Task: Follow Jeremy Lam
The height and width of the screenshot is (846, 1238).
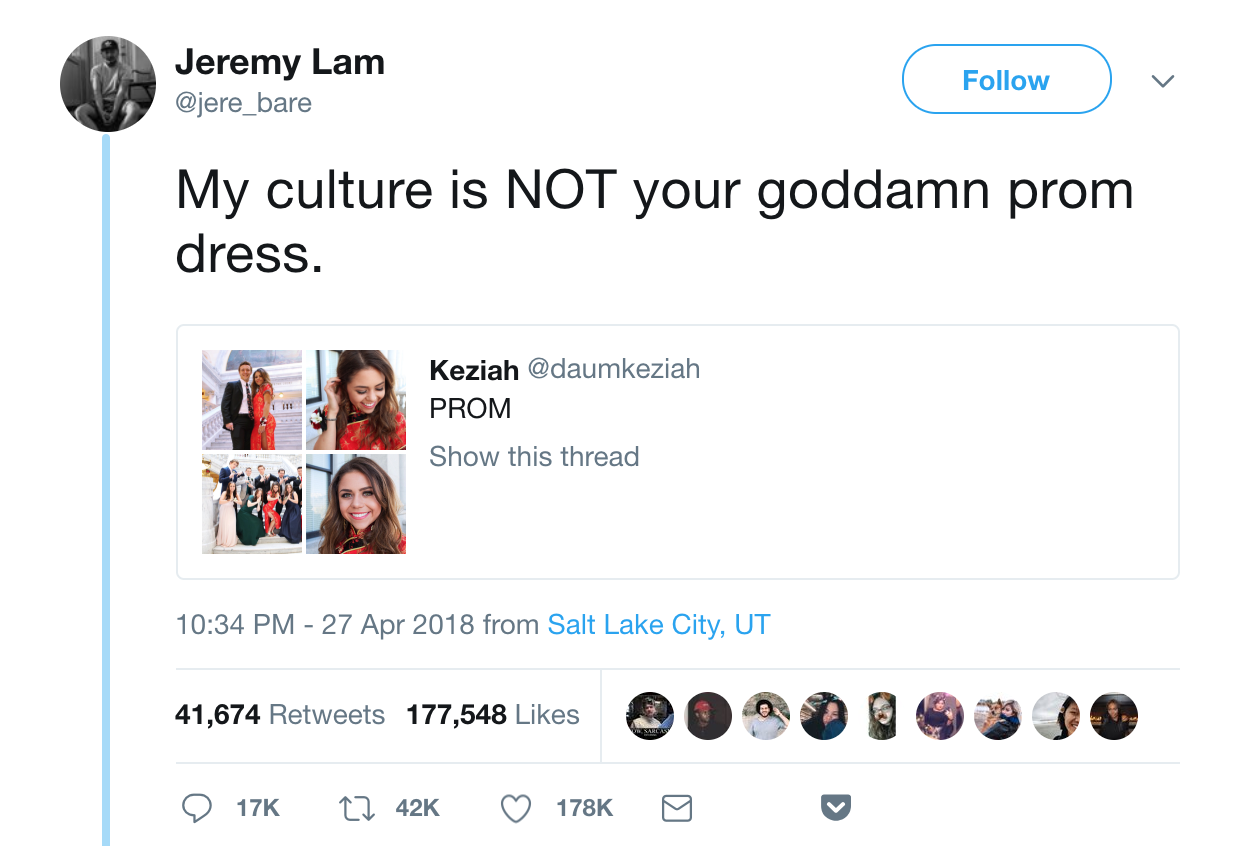Action: (x=1006, y=80)
